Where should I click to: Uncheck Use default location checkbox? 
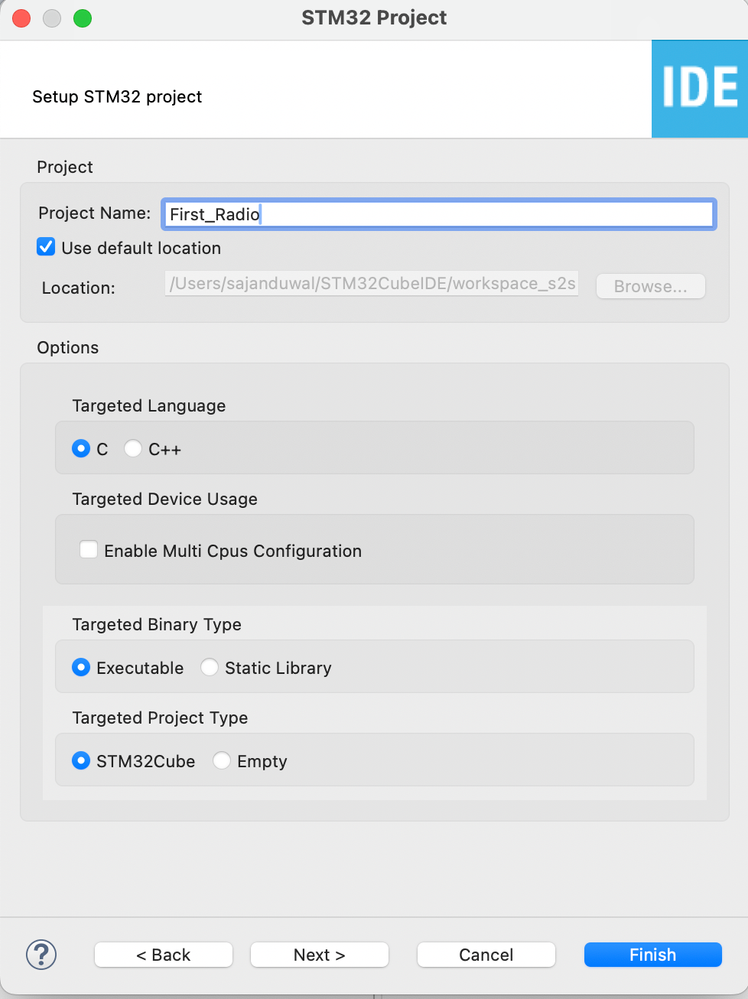pos(46,248)
